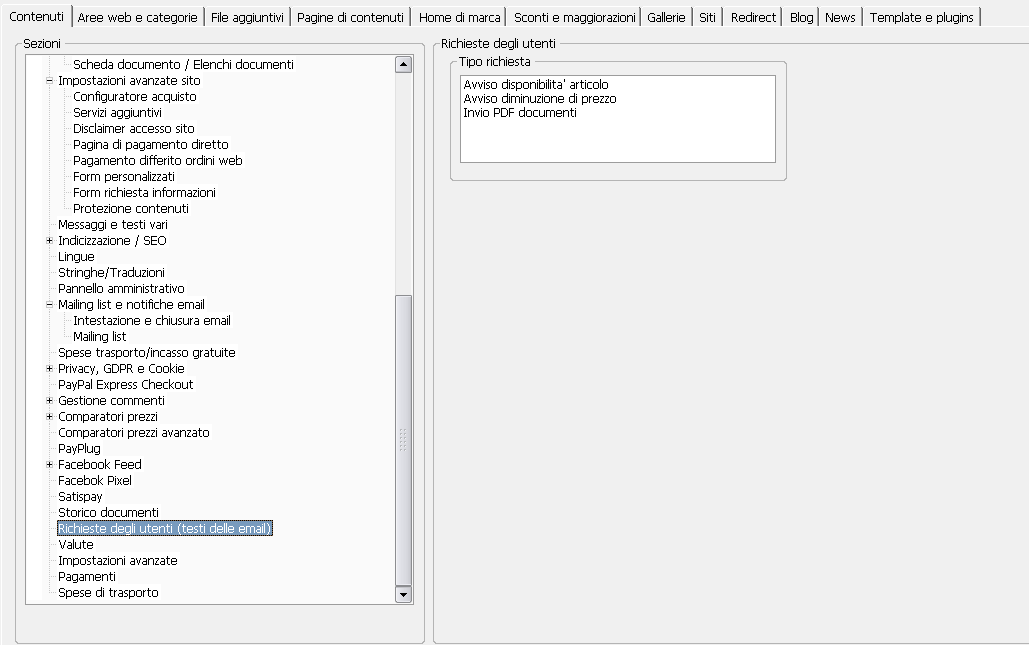The height and width of the screenshot is (645, 1029).
Task: Expand the Comparatori prezzi node
Action: tap(49, 417)
